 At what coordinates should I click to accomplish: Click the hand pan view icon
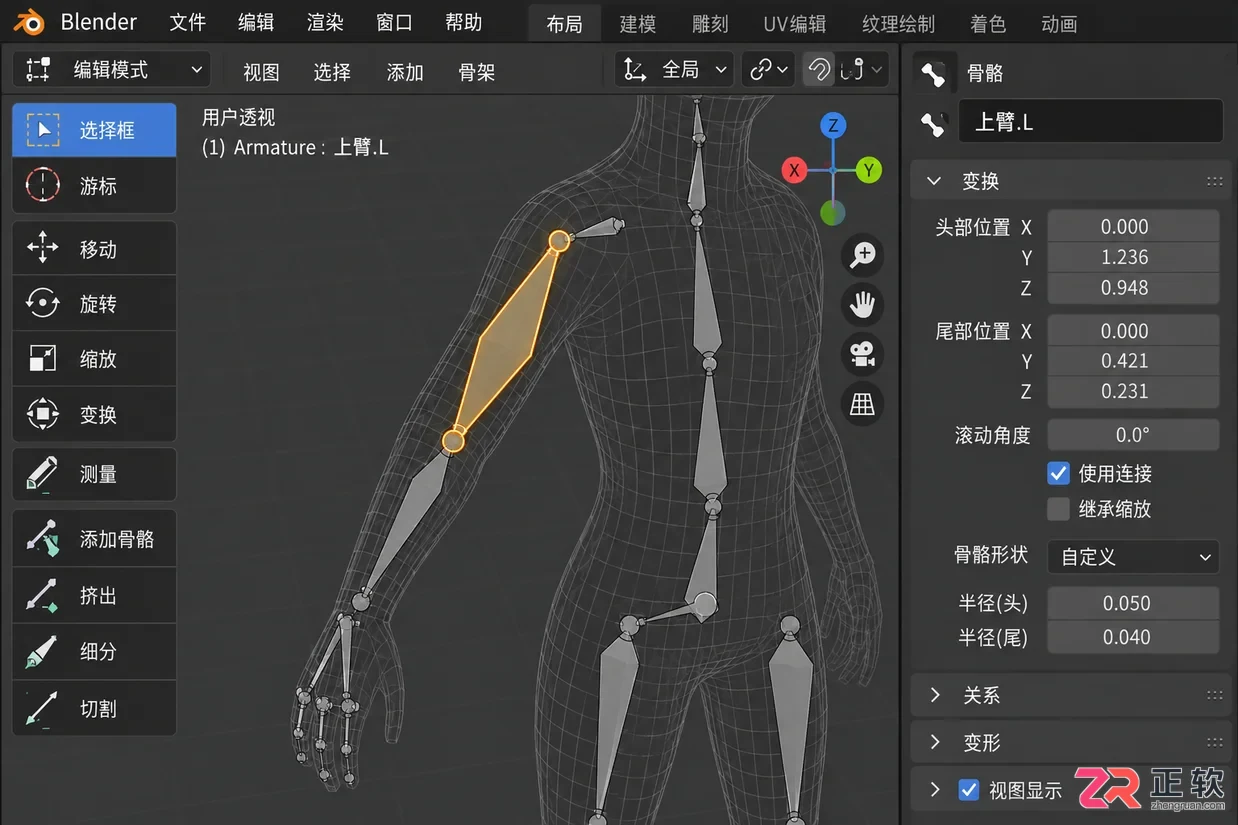[862, 304]
